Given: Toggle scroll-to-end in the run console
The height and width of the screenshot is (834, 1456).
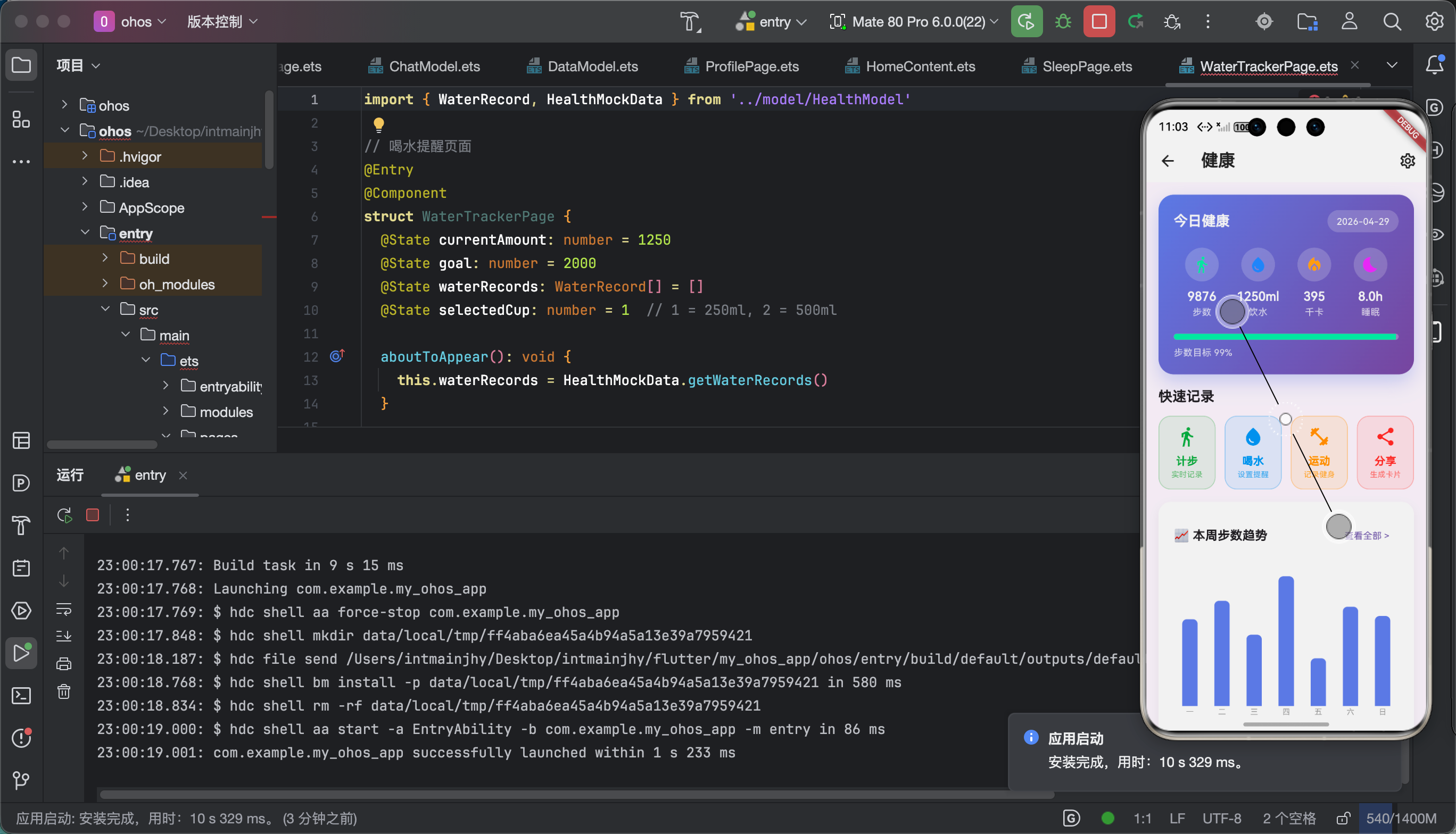Looking at the screenshot, I should (64, 636).
